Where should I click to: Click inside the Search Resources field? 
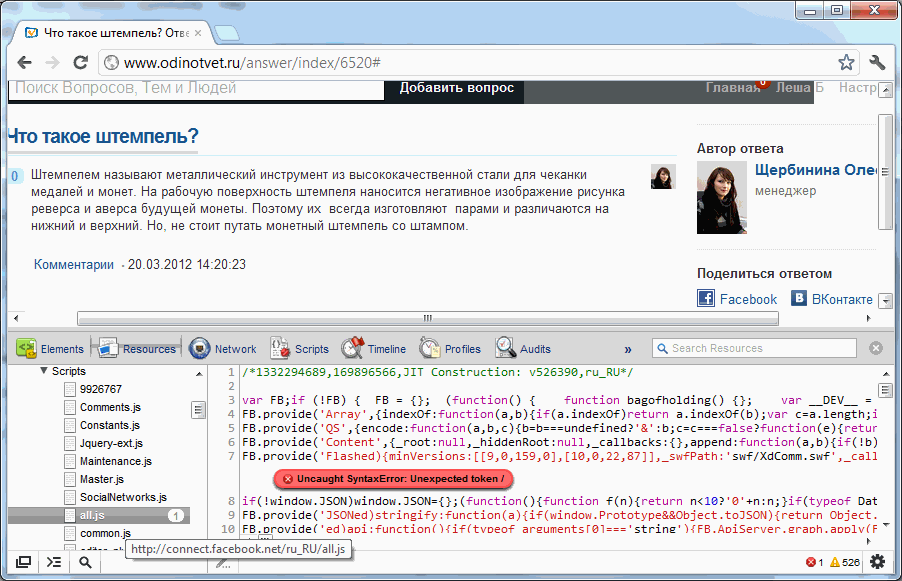point(754,348)
